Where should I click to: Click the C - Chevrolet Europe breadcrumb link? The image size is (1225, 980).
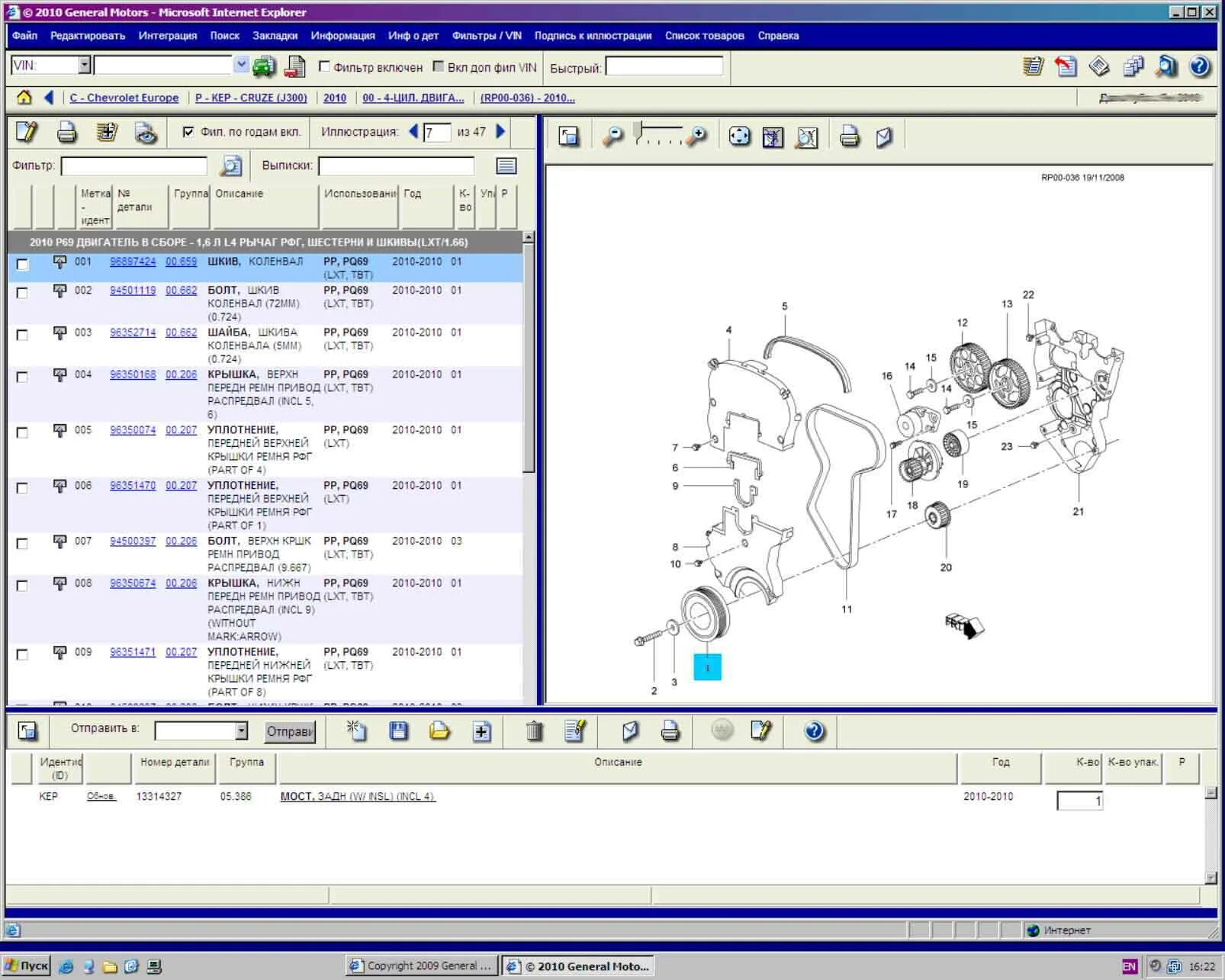[124, 98]
